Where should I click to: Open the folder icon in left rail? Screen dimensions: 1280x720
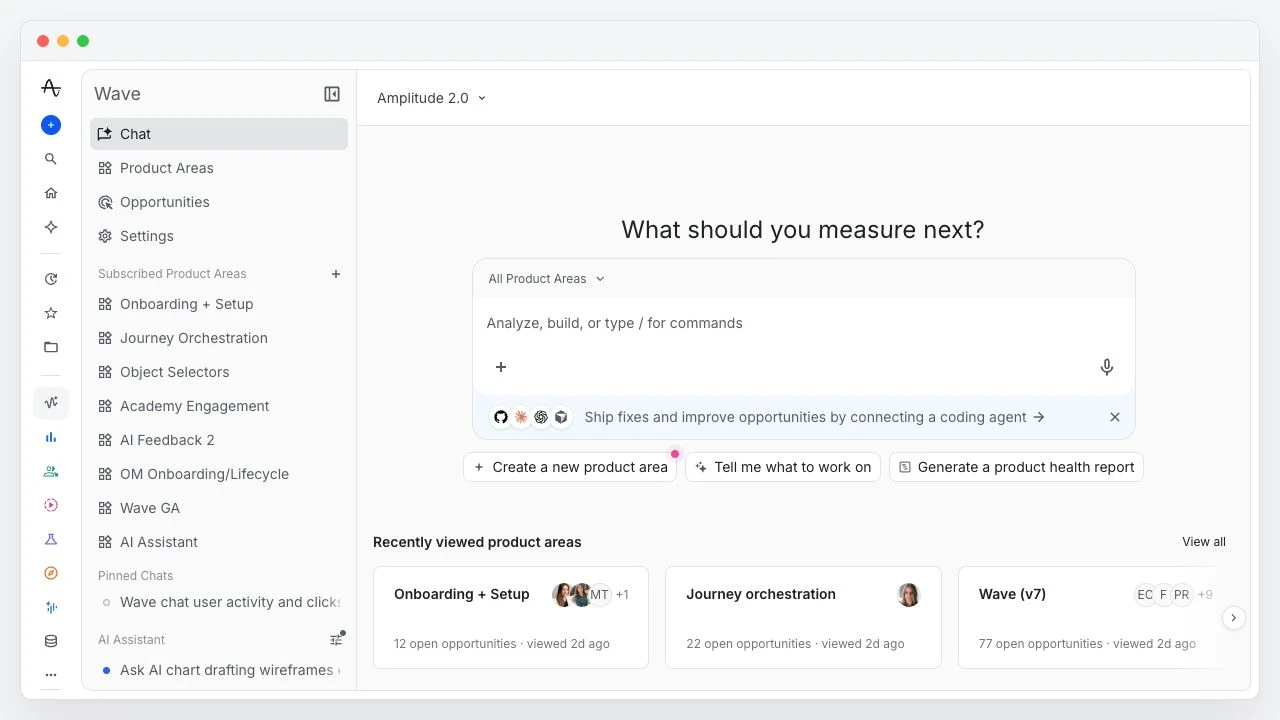[x=51, y=347]
